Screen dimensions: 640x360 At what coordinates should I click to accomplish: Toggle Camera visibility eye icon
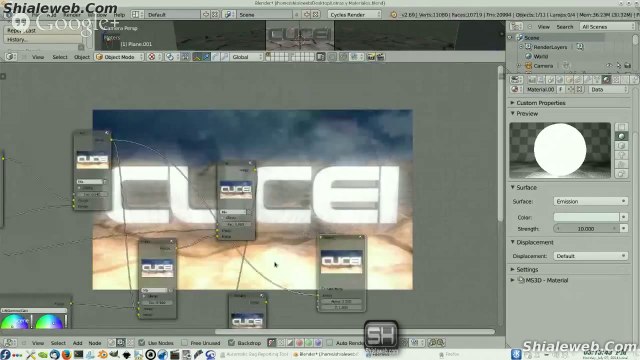(x=609, y=66)
